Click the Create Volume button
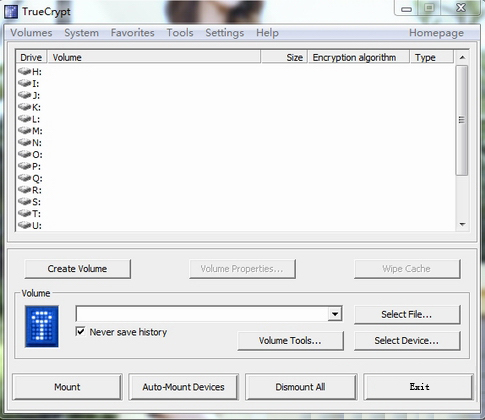This screenshot has height=420, width=485. click(77, 269)
